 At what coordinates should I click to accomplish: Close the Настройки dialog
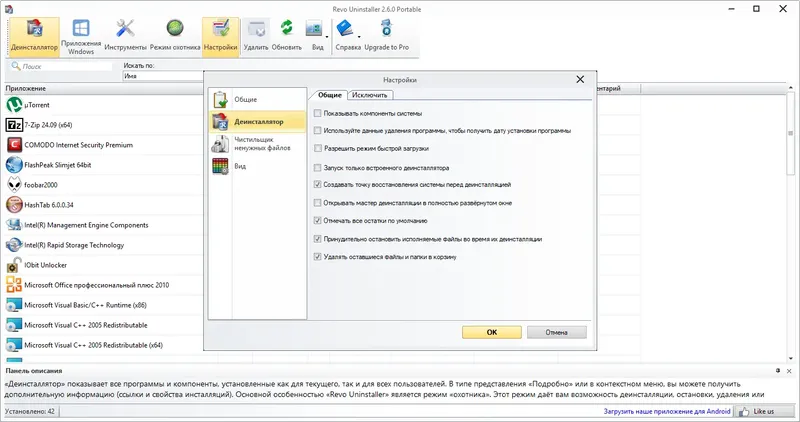[x=580, y=80]
